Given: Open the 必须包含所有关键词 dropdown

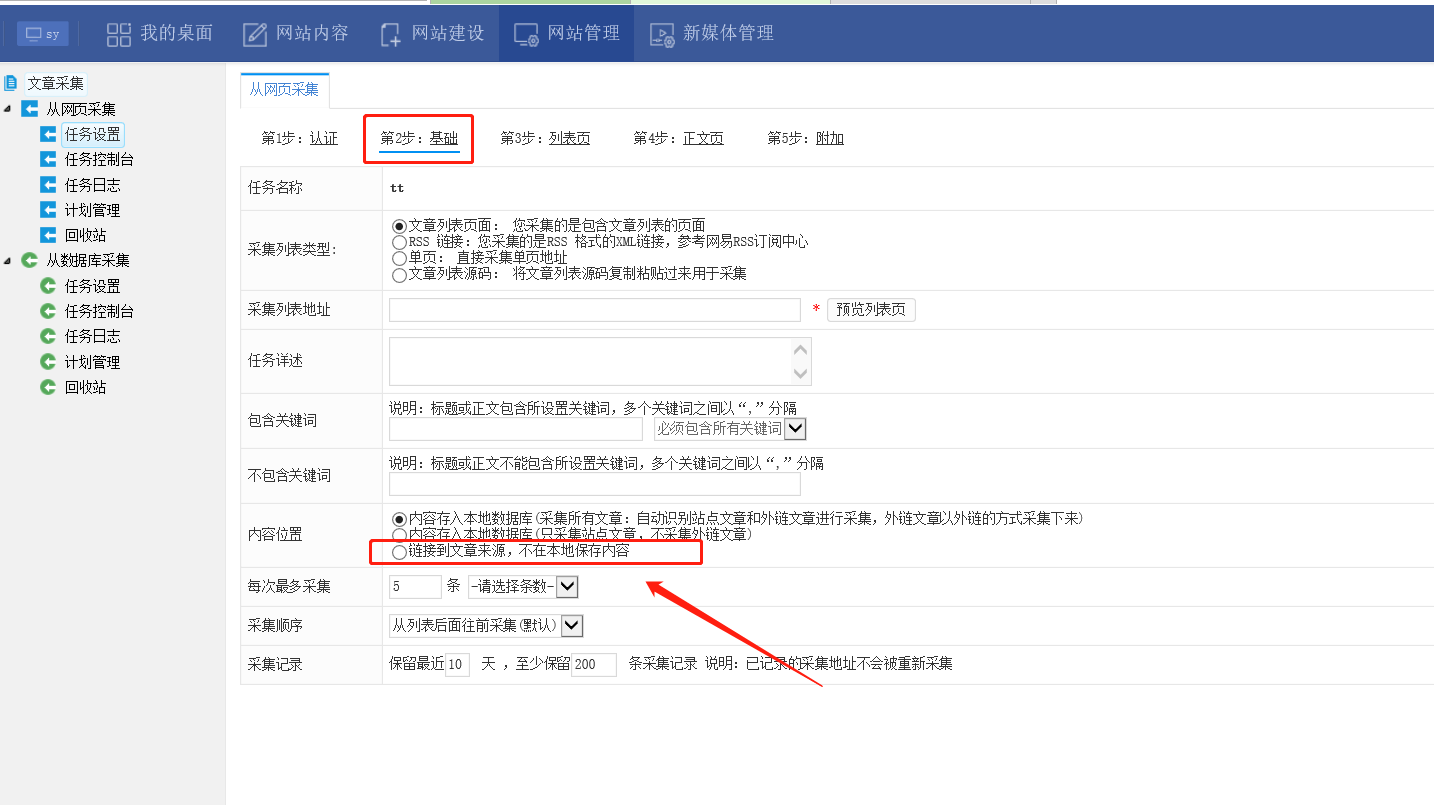Looking at the screenshot, I should click(795, 428).
